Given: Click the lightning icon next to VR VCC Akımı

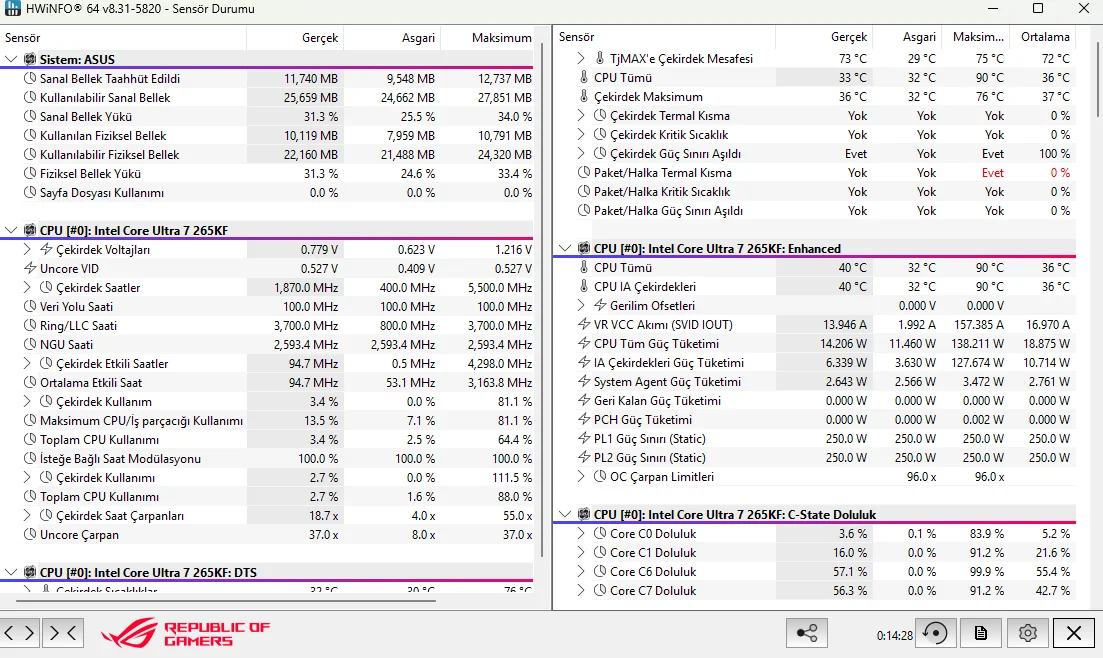Looking at the screenshot, I should 583,324.
